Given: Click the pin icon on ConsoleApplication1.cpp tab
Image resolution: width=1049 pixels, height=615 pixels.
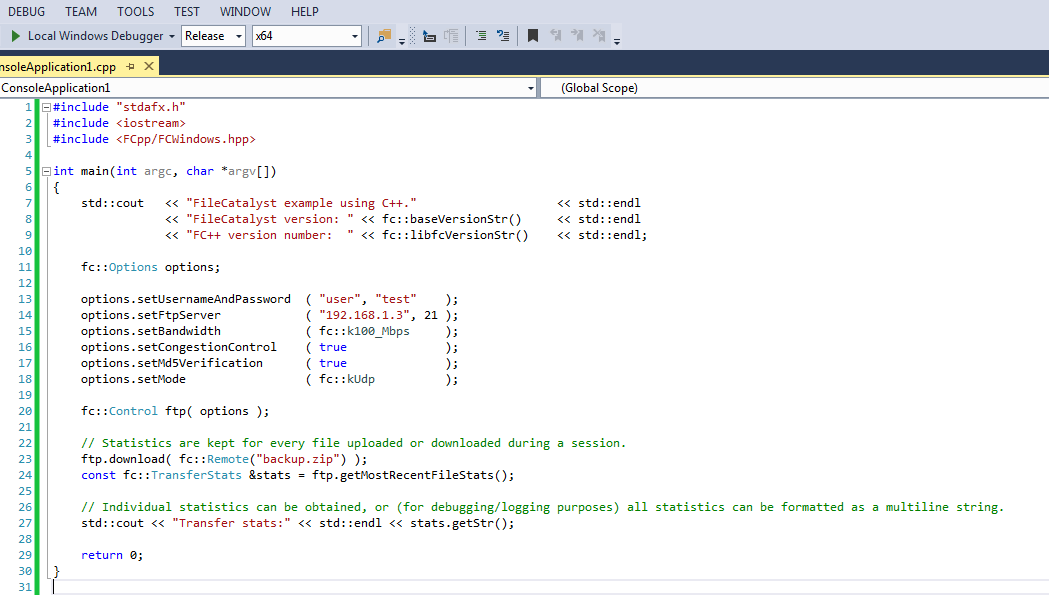Looking at the screenshot, I should [x=131, y=67].
